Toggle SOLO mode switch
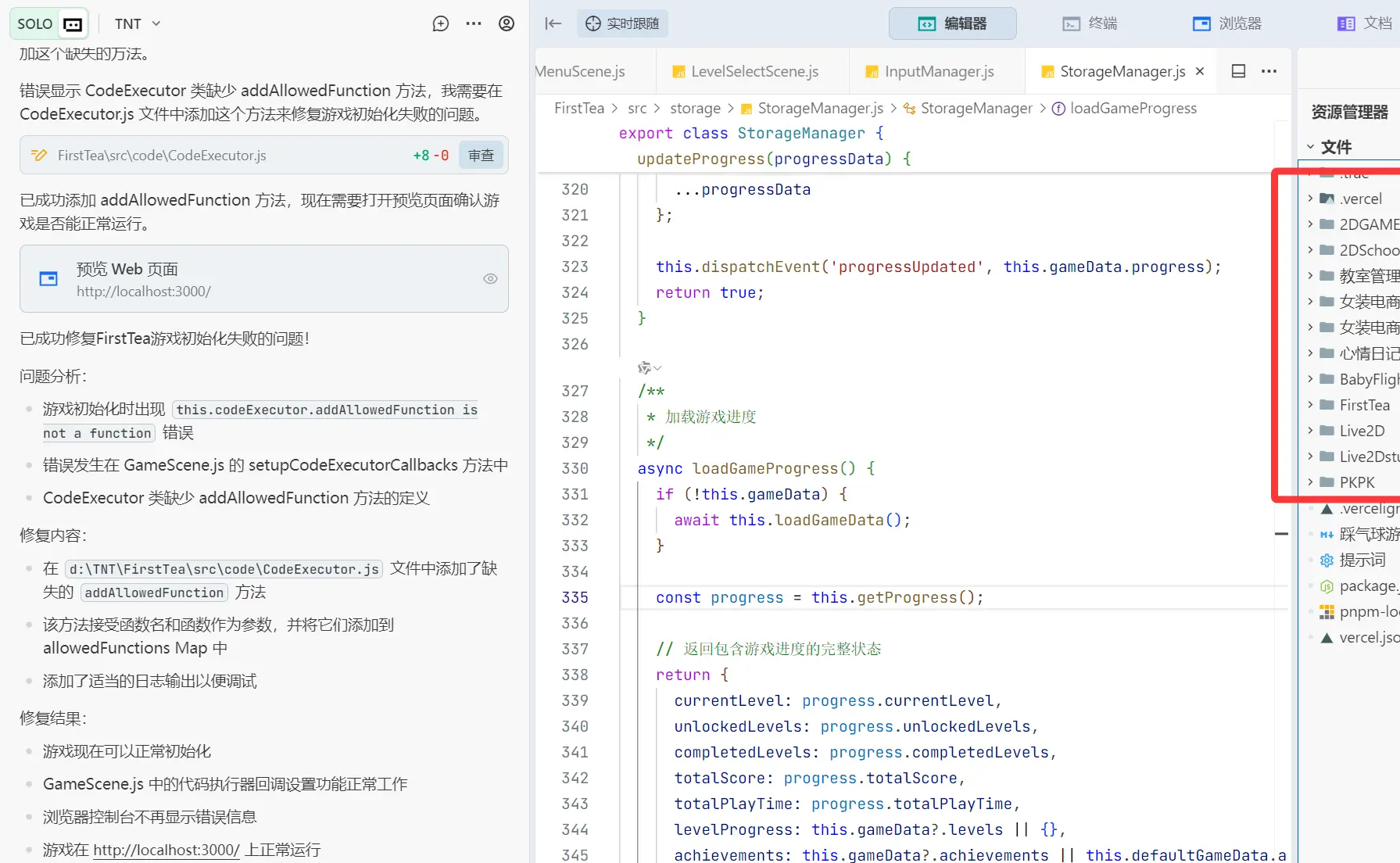1400x863 pixels. point(48,23)
